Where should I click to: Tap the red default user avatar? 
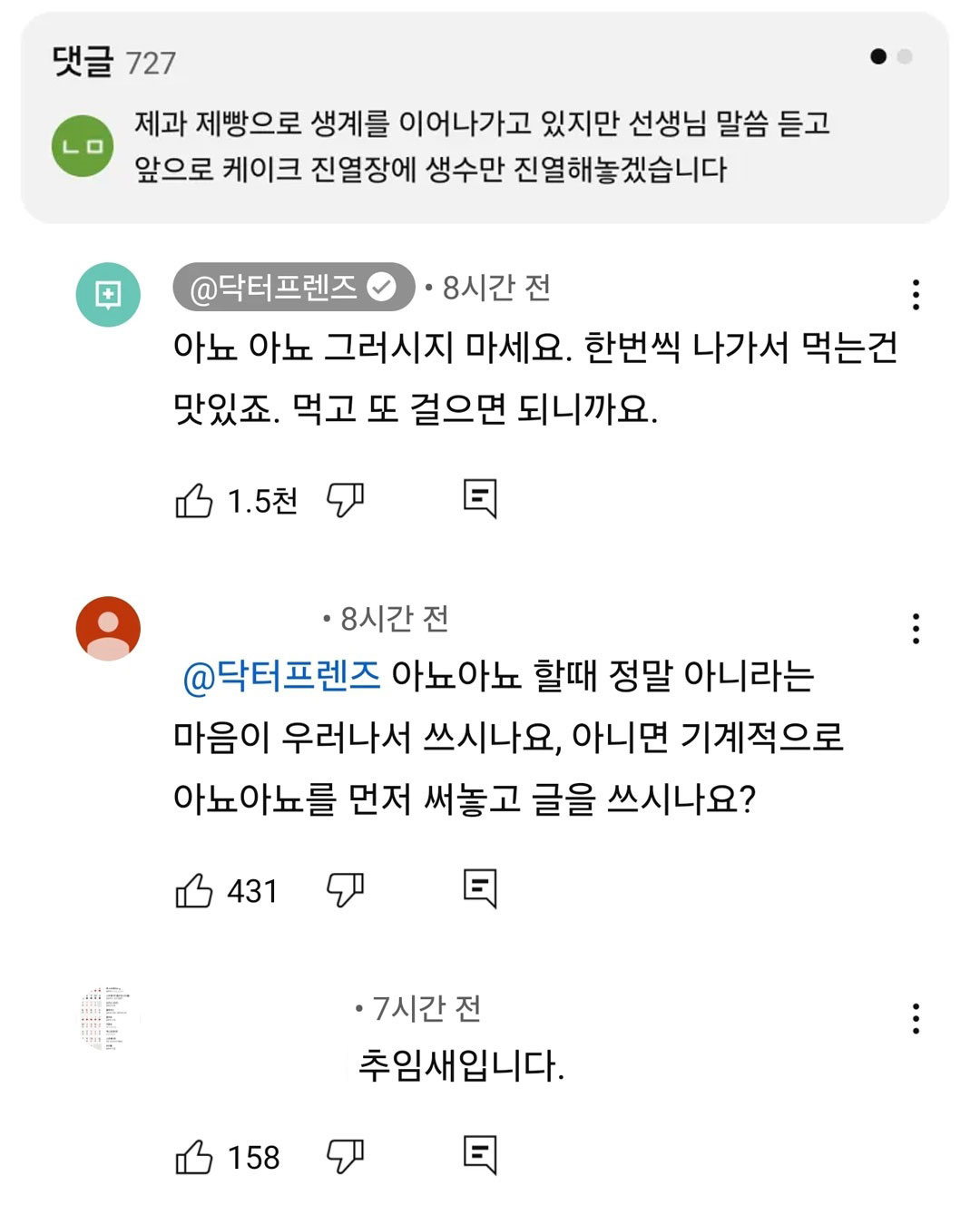pyautogui.click(x=108, y=628)
